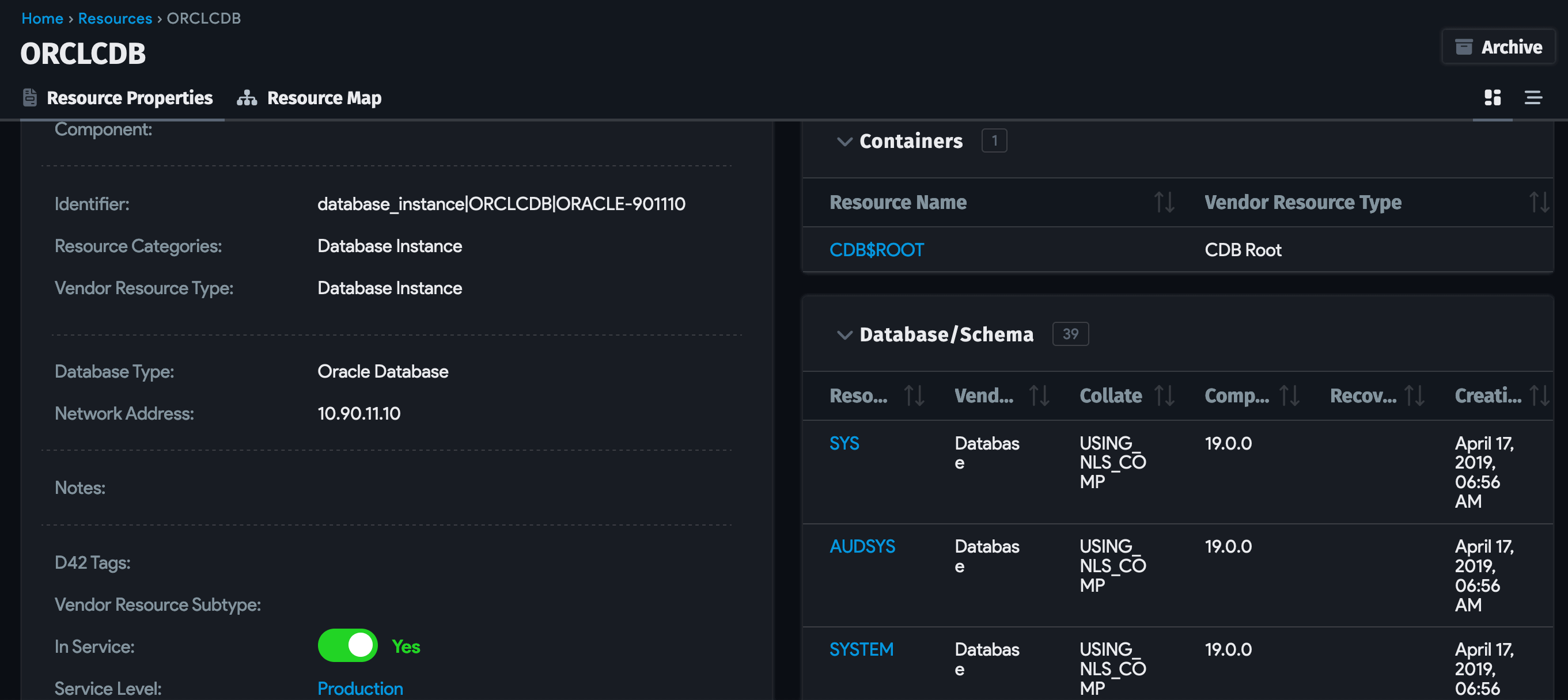1568x700 pixels.
Task: Switch to card layout view
Action: tap(1492, 97)
